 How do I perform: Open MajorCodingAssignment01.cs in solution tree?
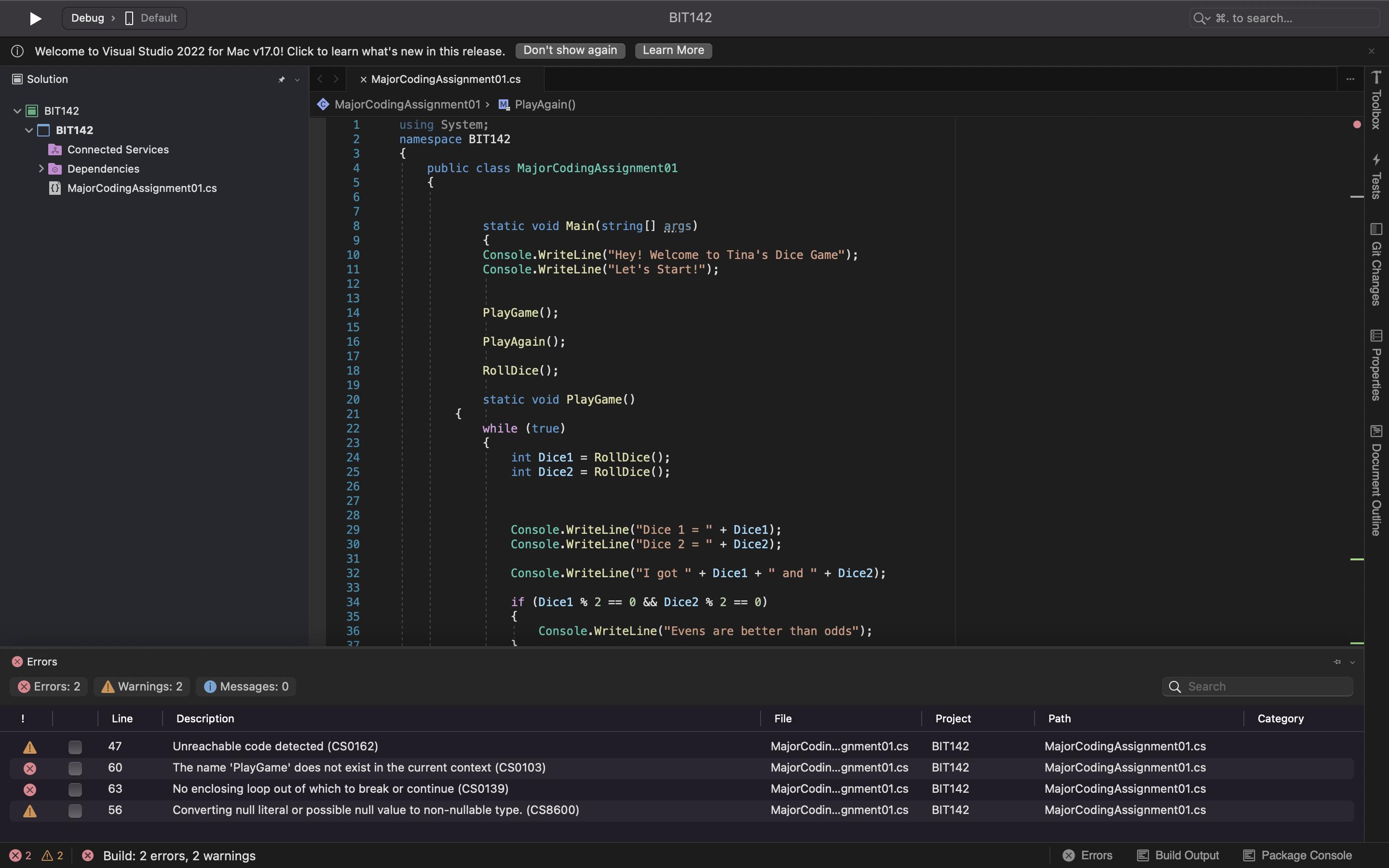(142, 188)
